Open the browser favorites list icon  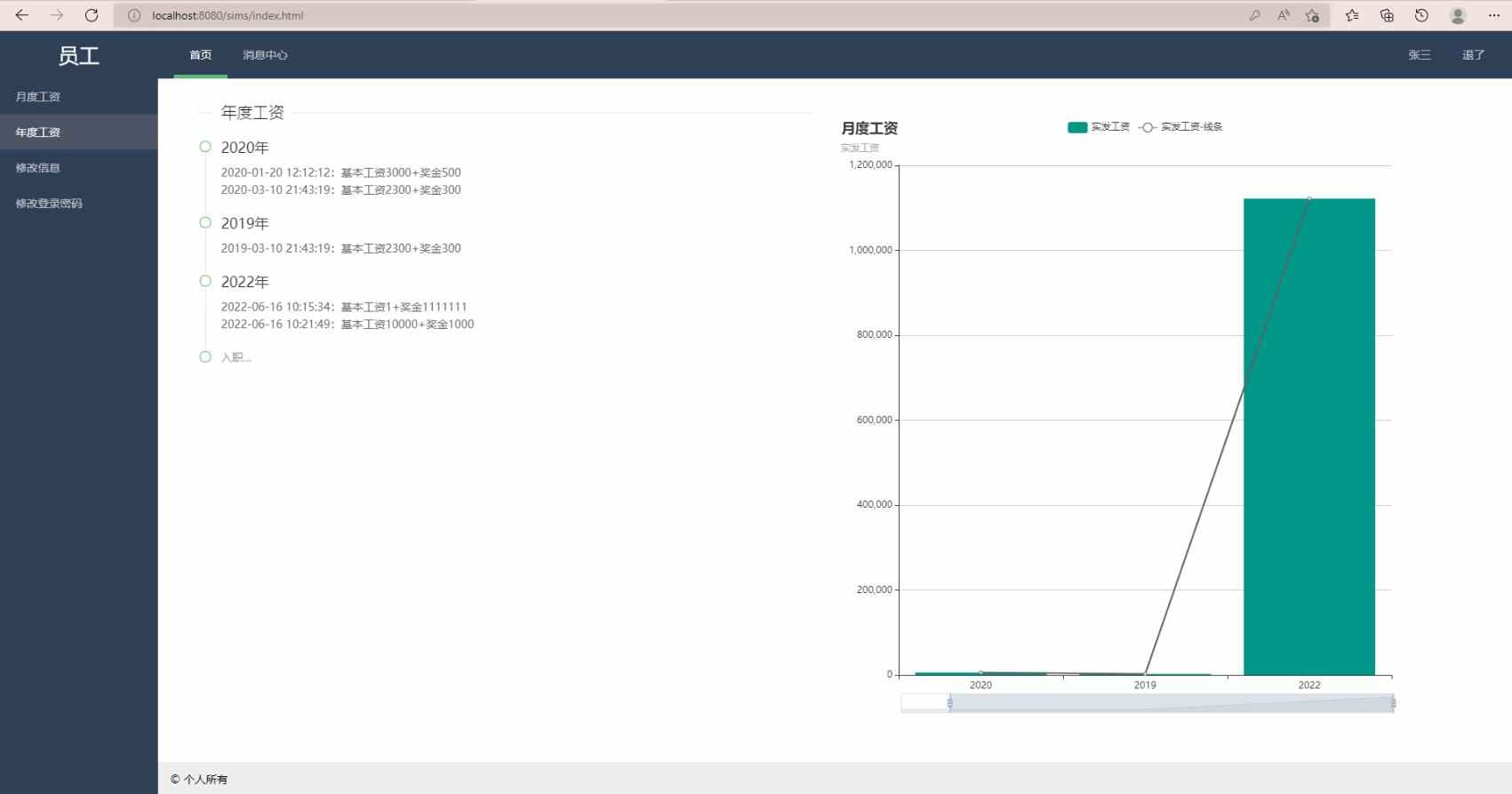pos(1352,15)
